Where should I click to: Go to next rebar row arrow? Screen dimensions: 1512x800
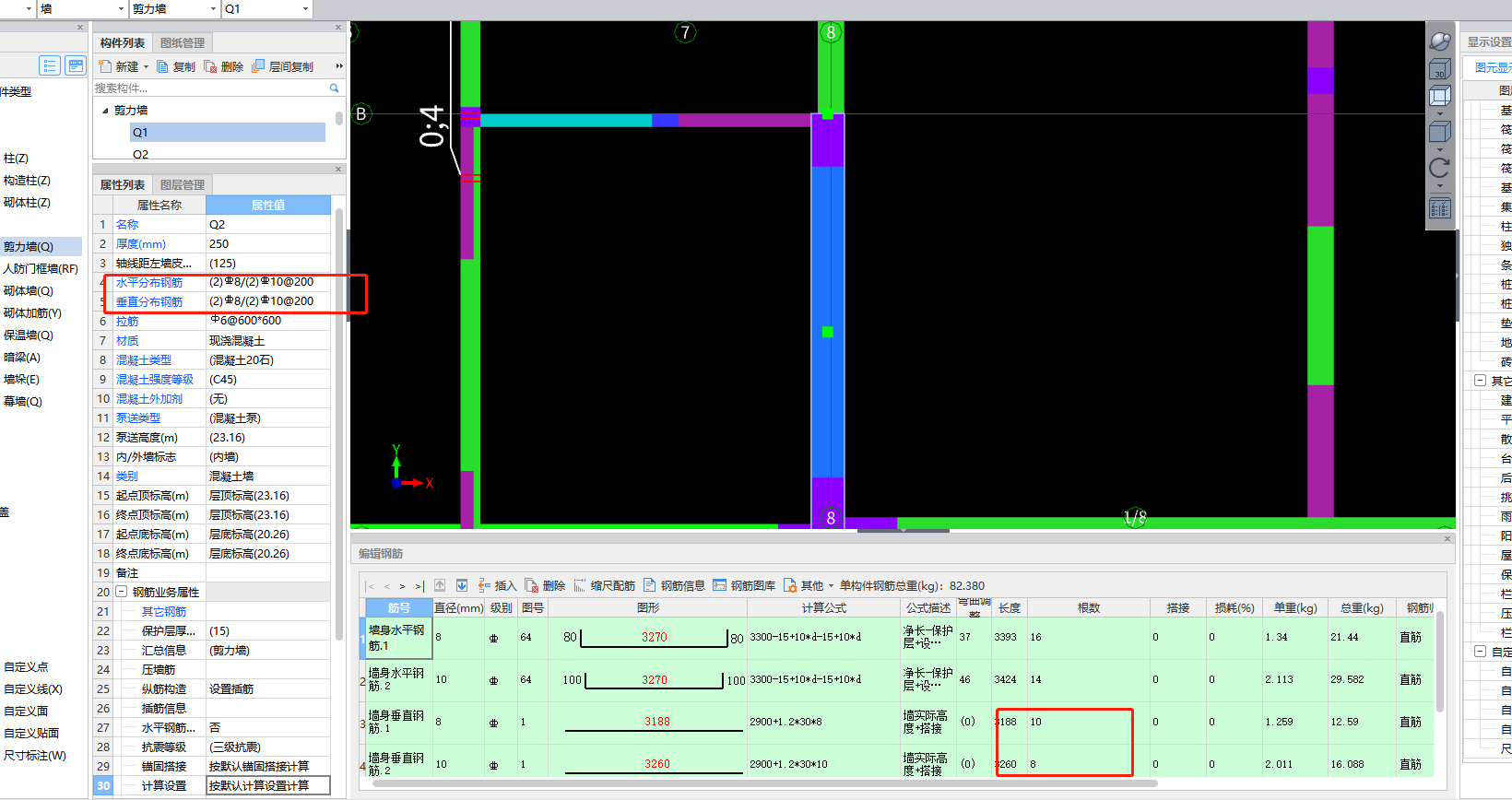tap(402, 586)
